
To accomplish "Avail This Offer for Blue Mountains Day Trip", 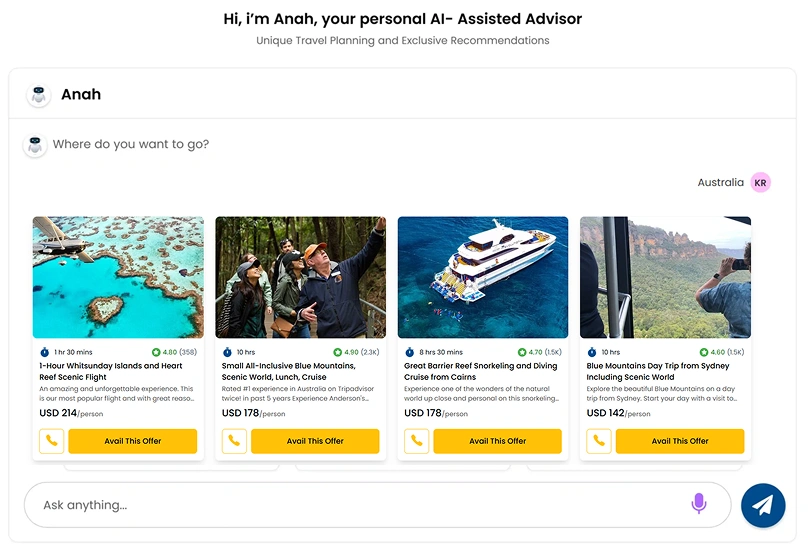I will coord(680,441).
